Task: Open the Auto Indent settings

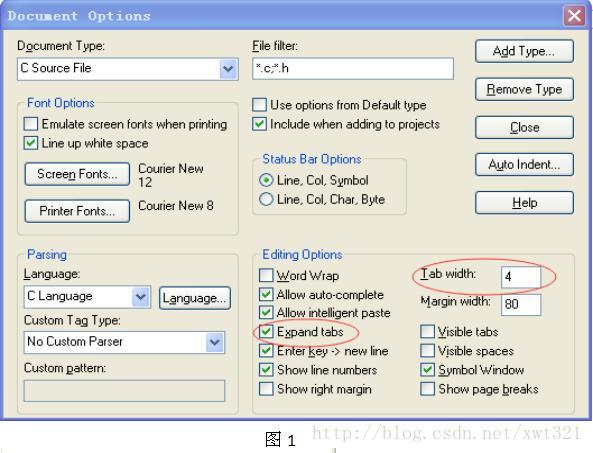Action: [524, 164]
